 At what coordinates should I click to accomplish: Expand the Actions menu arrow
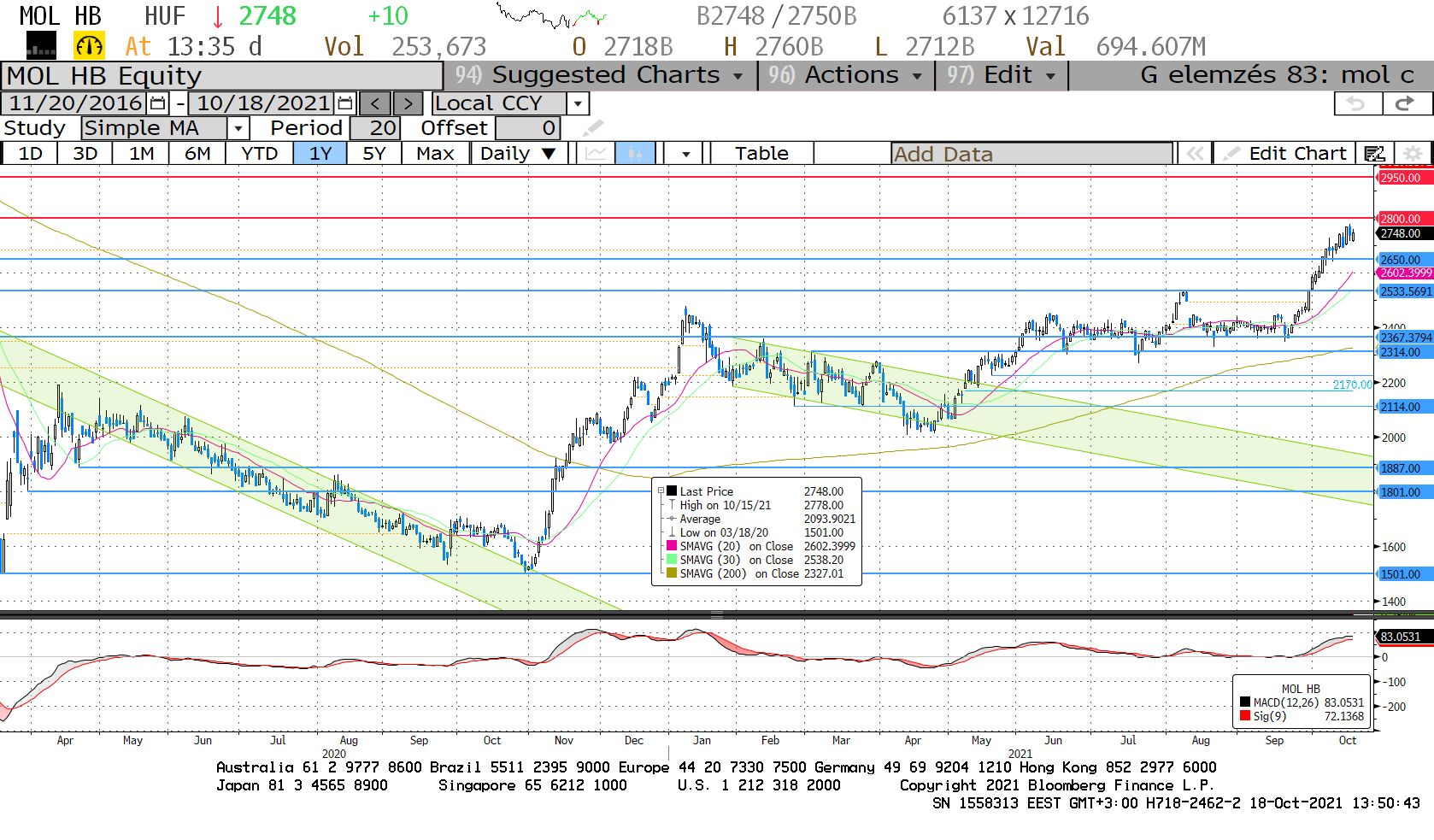click(x=918, y=76)
